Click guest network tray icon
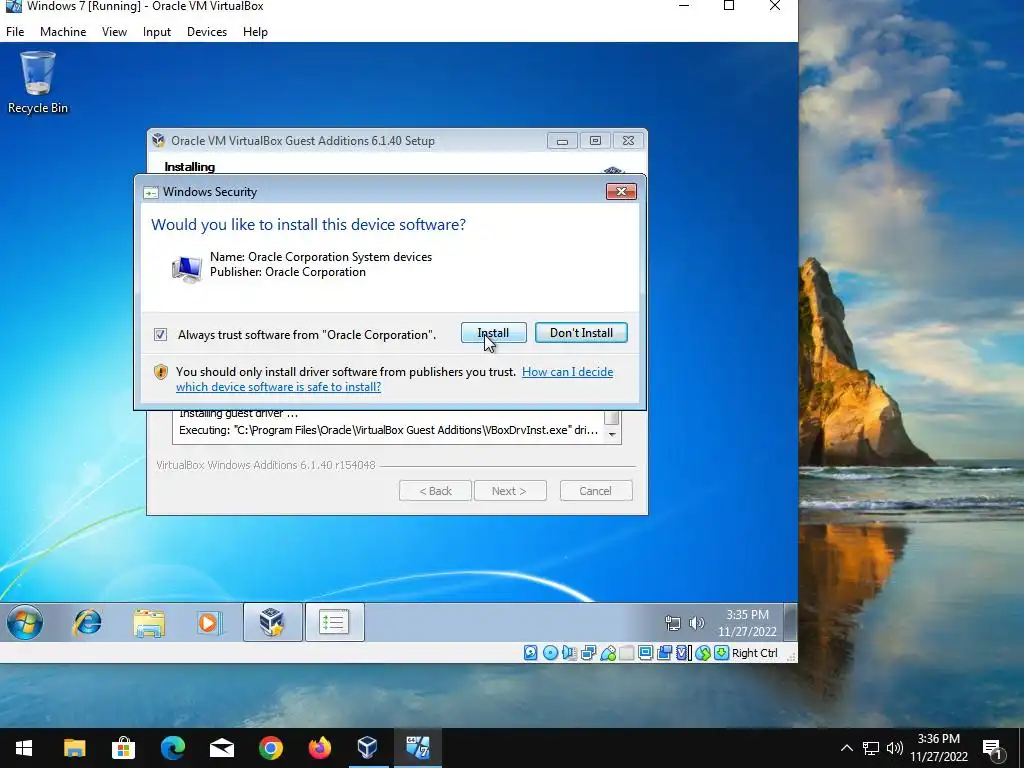The height and width of the screenshot is (768, 1024). [673, 623]
